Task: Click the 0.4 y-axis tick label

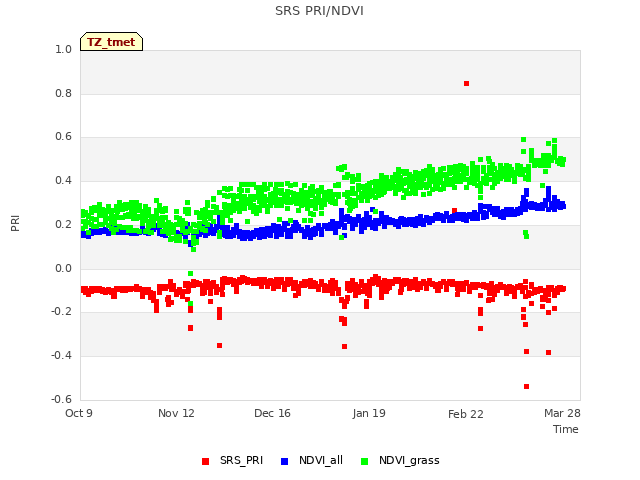Action: coord(63,180)
